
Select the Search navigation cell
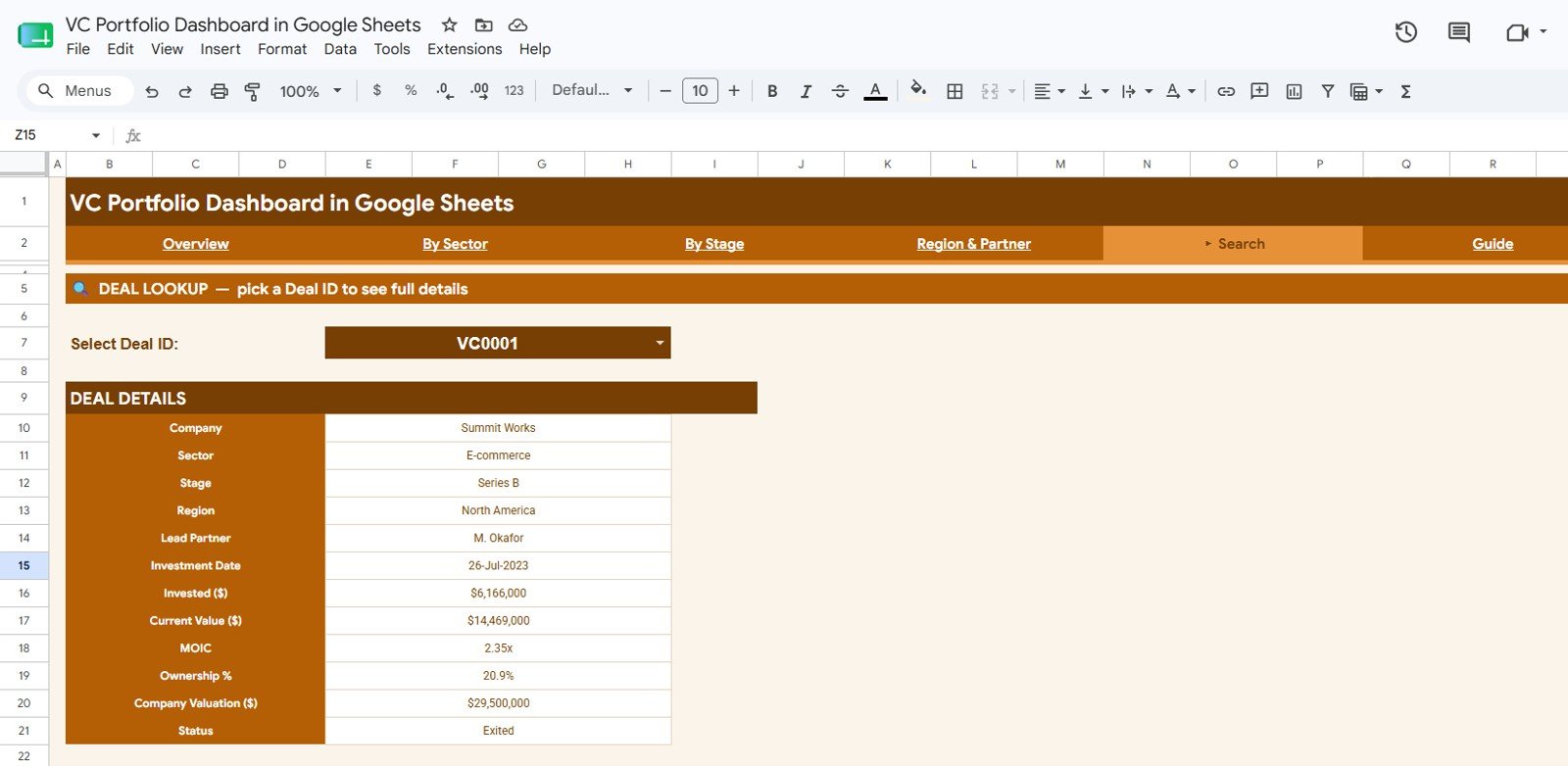1233,244
